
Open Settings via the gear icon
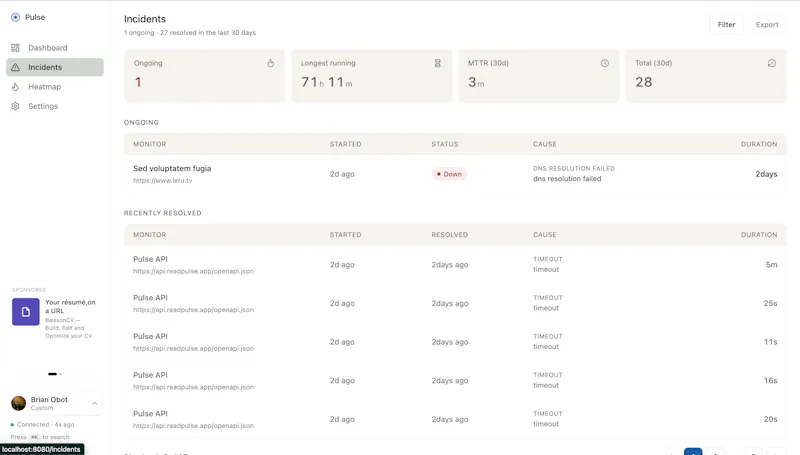click(15, 106)
